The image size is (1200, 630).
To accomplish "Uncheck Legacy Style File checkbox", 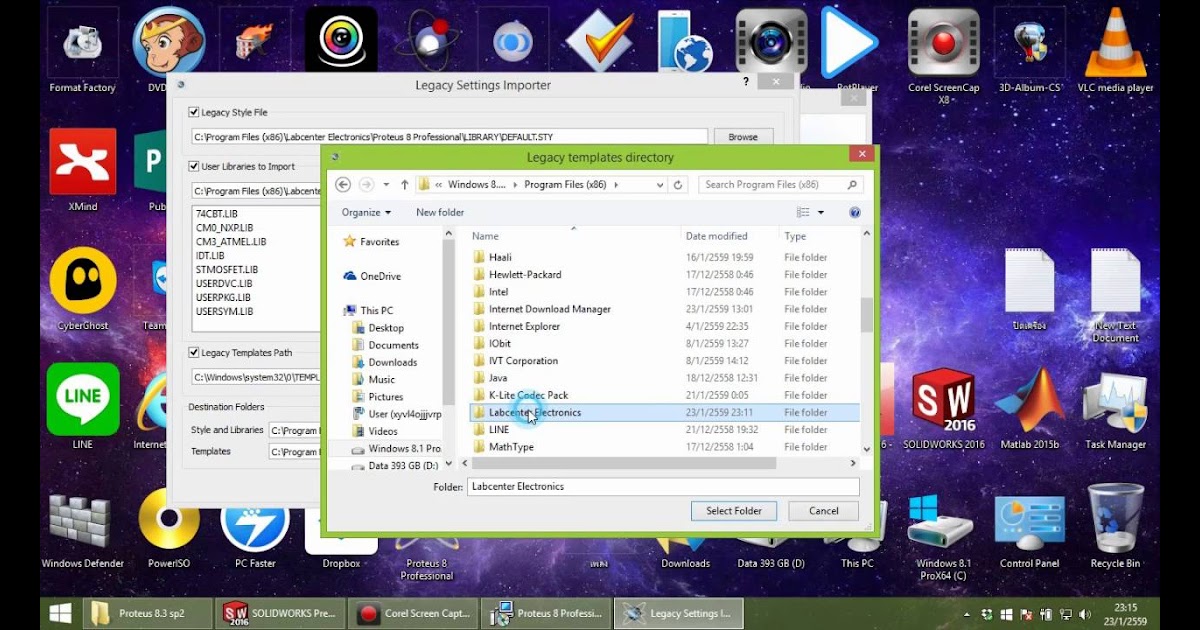I will [194, 112].
